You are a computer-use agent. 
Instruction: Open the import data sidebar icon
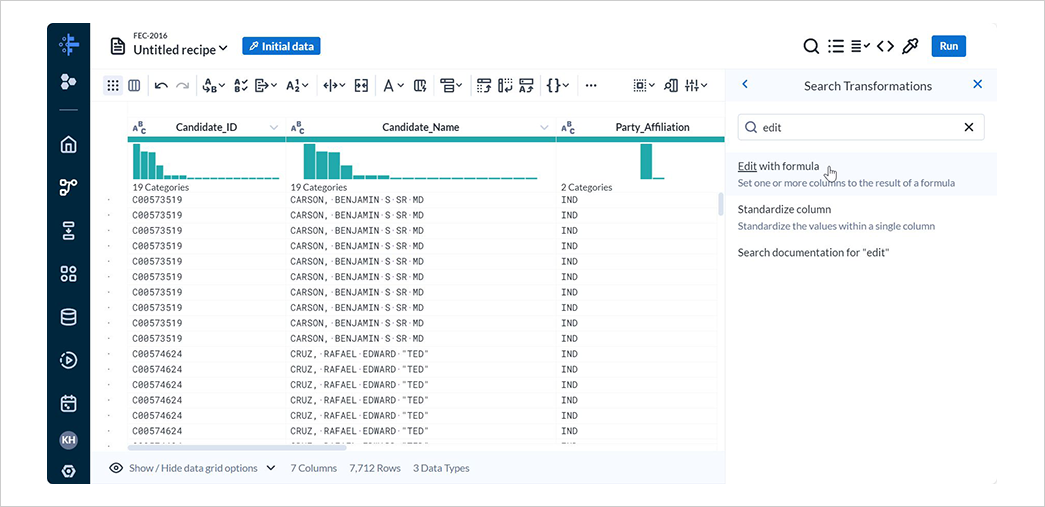click(x=68, y=231)
